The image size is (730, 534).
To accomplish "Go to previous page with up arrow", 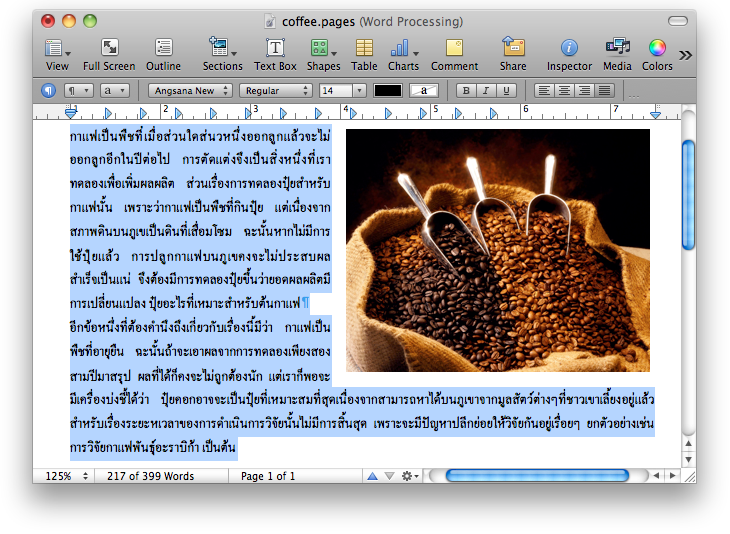I will coord(372,476).
